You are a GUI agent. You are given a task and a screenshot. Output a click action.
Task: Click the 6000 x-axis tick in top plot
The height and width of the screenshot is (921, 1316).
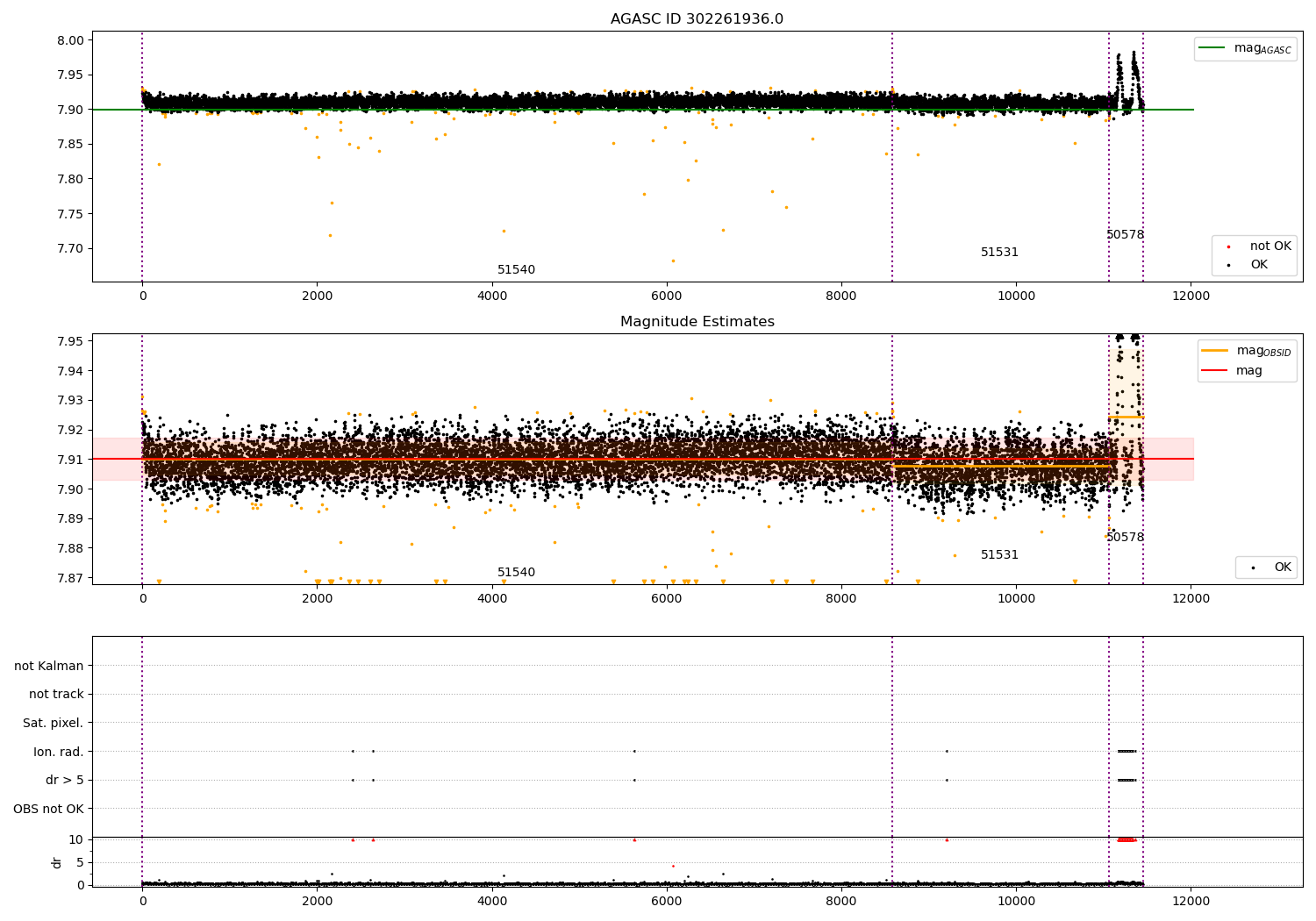click(667, 296)
